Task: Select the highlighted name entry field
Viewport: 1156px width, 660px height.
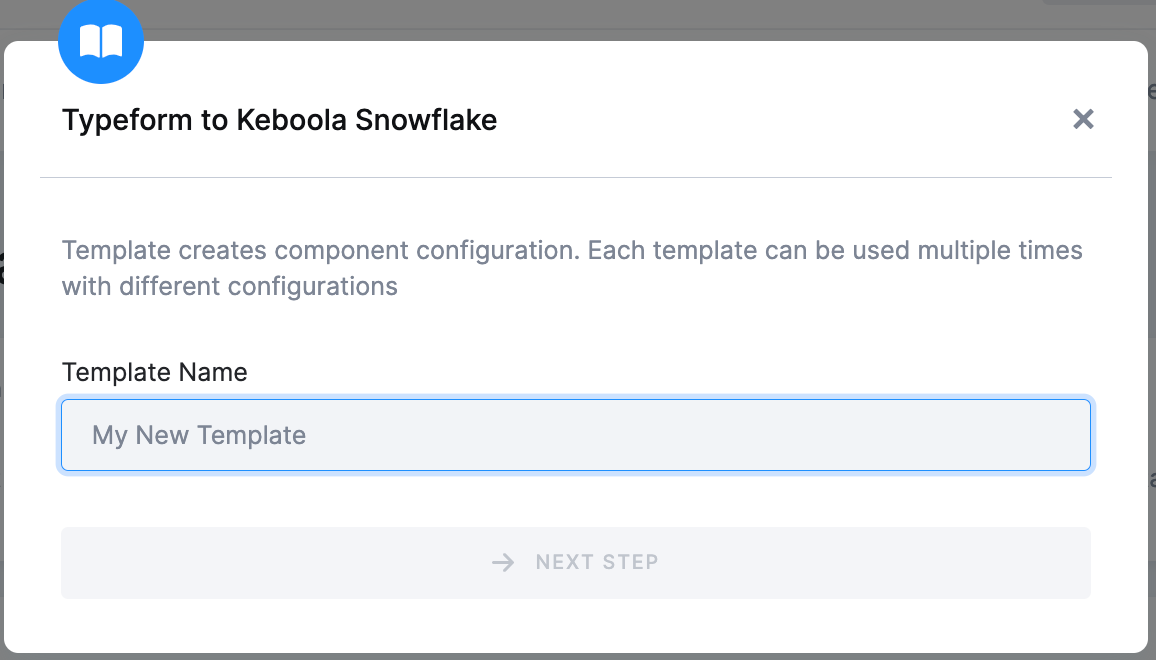Action: [576, 435]
